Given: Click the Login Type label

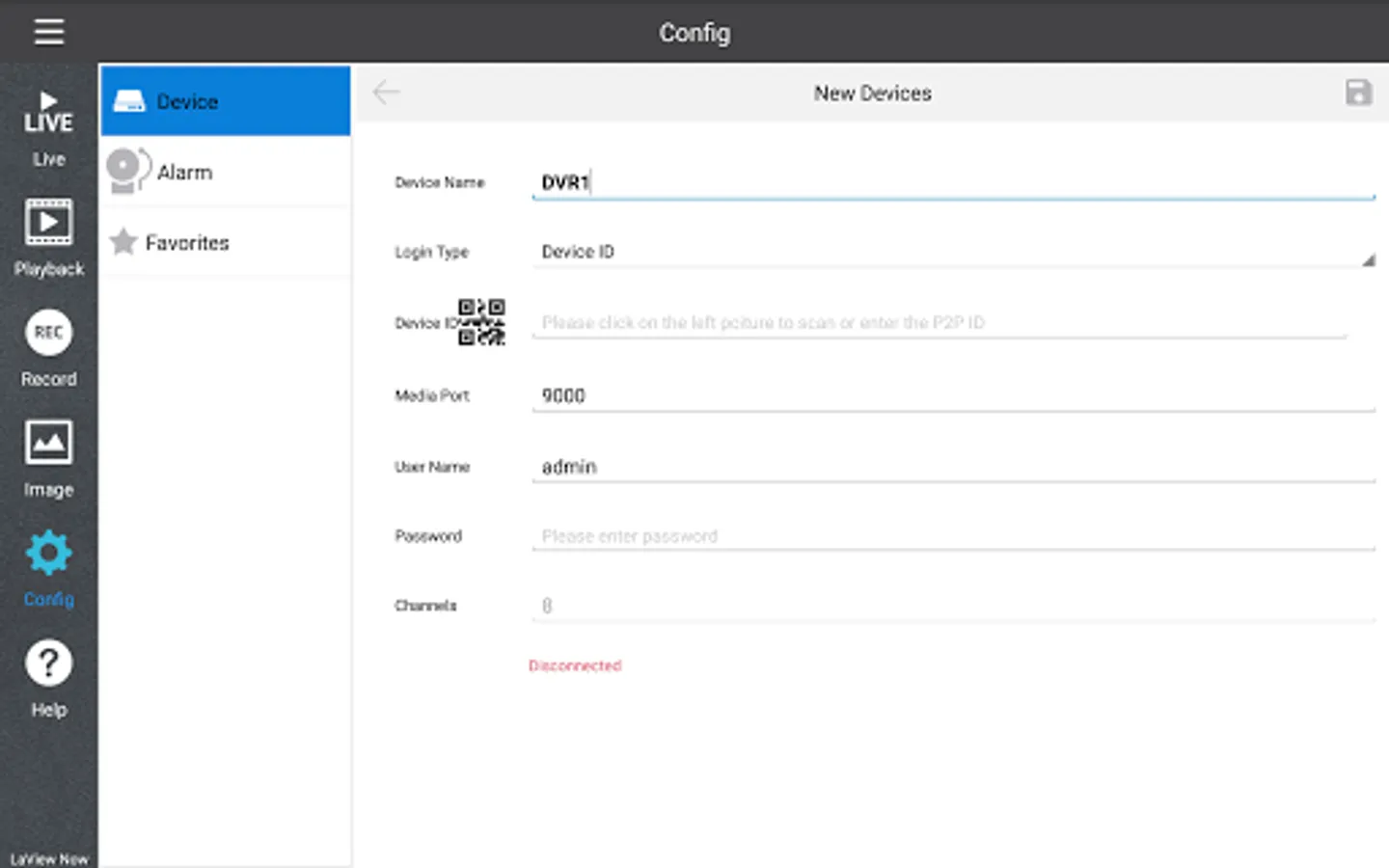Looking at the screenshot, I should 431,252.
